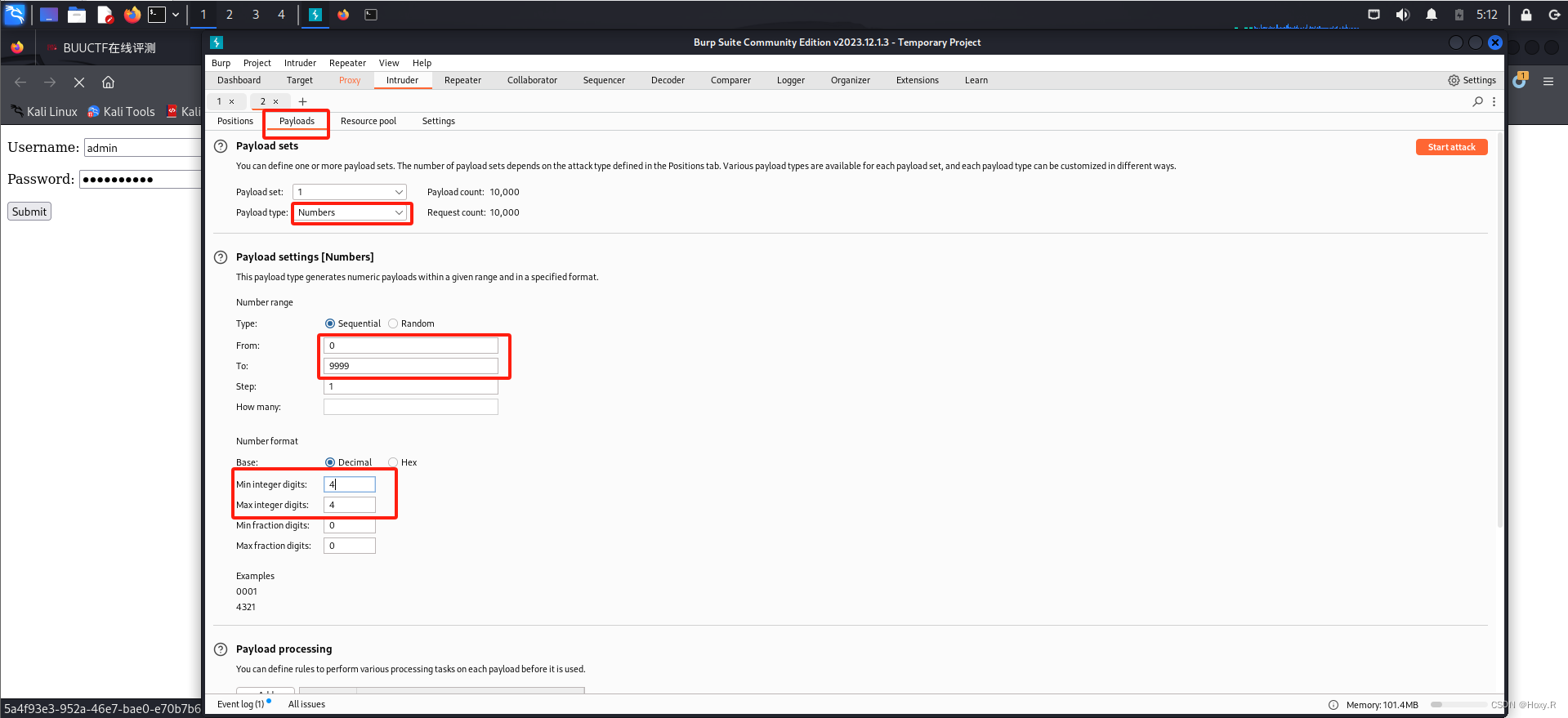This screenshot has width=1568, height=718.
Task: Open the Intruder menu in menu bar
Action: (x=300, y=63)
